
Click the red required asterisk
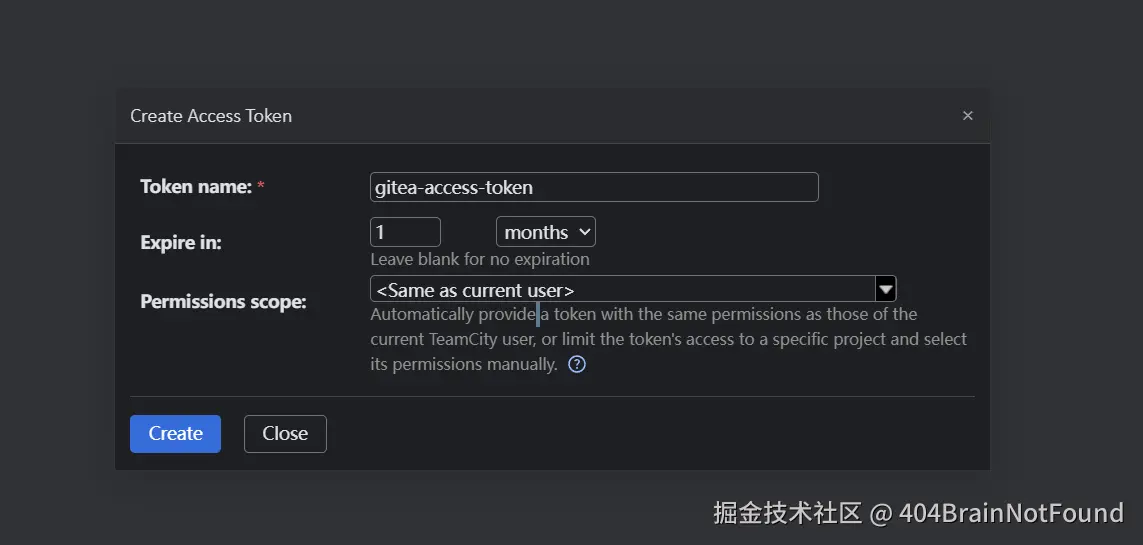coord(261,187)
